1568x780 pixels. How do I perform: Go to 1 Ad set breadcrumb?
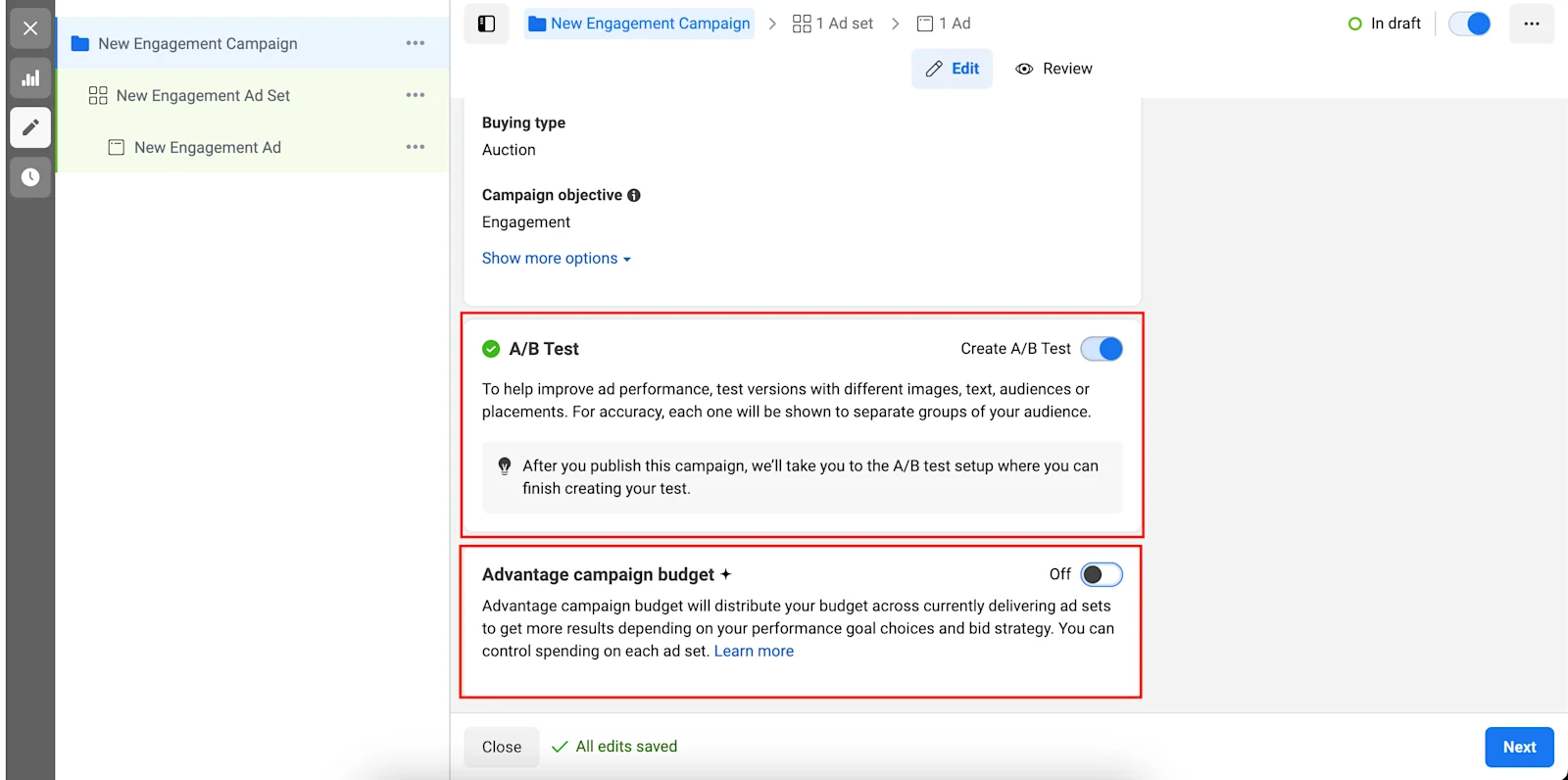[833, 24]
